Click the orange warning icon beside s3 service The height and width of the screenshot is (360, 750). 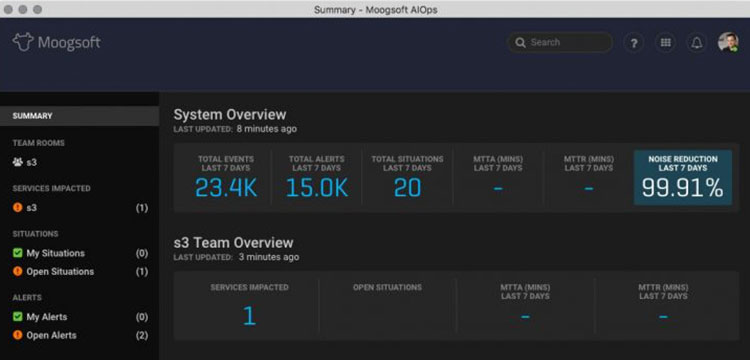tap(18, 207)
